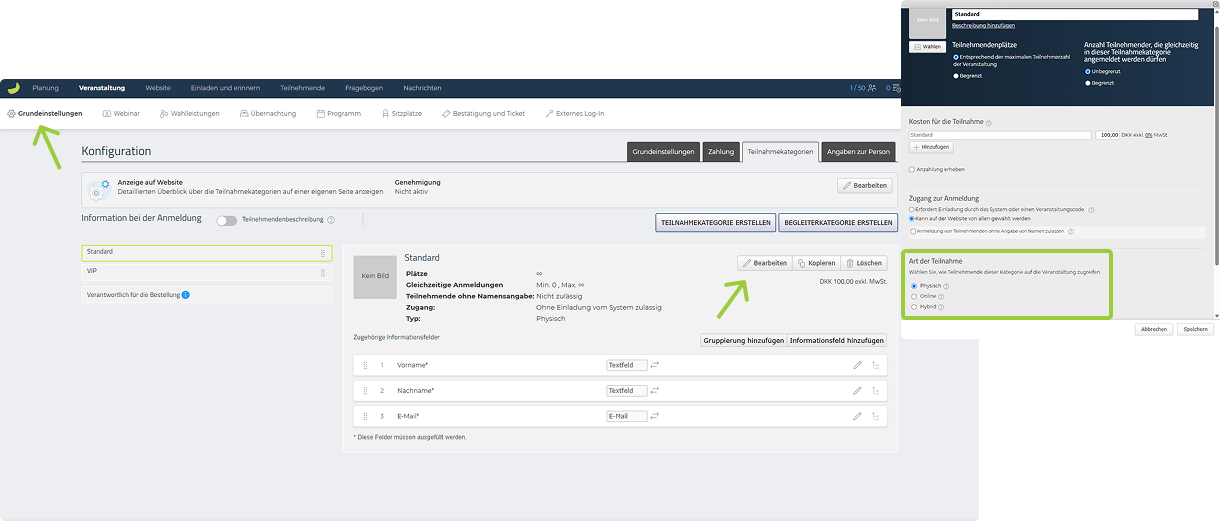Click the swap arrows next to Nachname Textfeld
Screen dimensions: 1220x521
[655, 391]
